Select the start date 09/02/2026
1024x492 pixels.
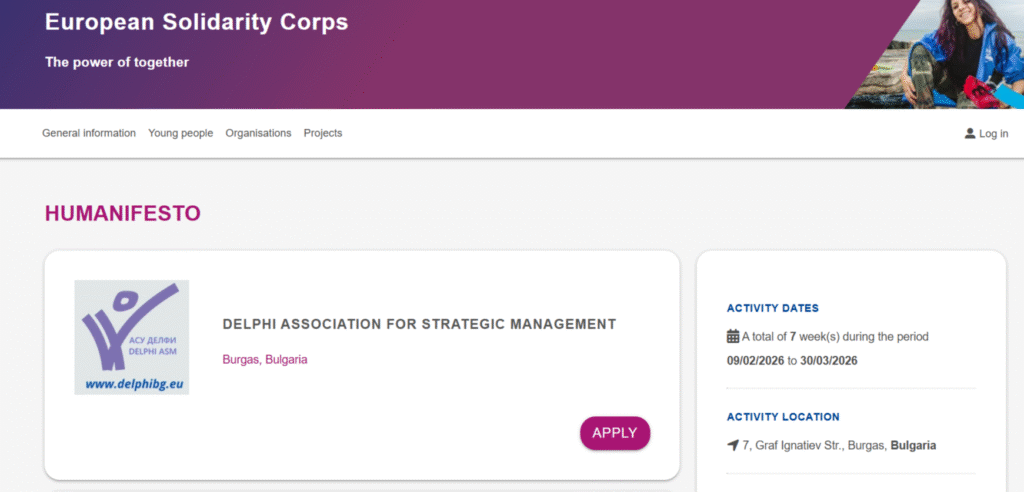pyautogui.click(x=756, y=360)
